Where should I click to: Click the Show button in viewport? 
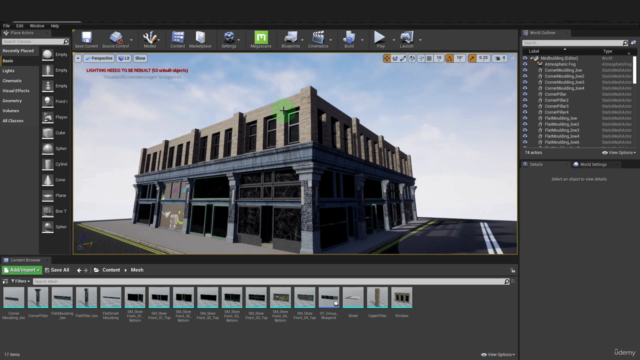[140, 58]
